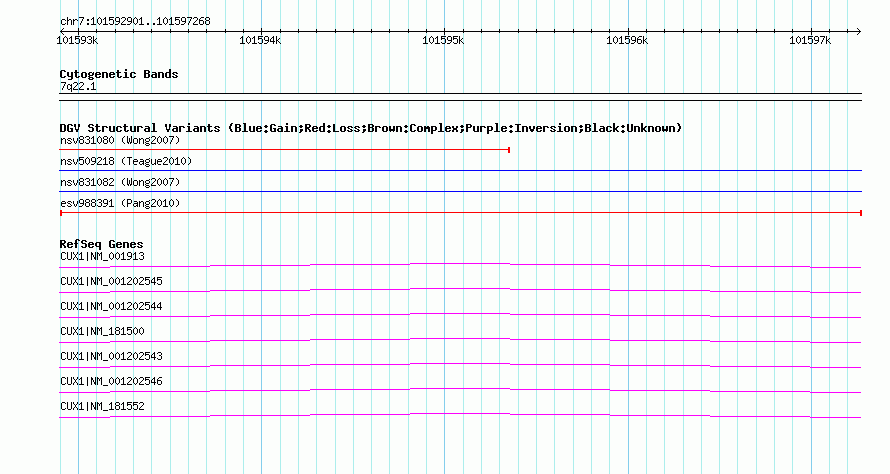890x474 pixels.
Task: Click the magenta line under CUX1|NM_001202544
Action: point(460,315)
